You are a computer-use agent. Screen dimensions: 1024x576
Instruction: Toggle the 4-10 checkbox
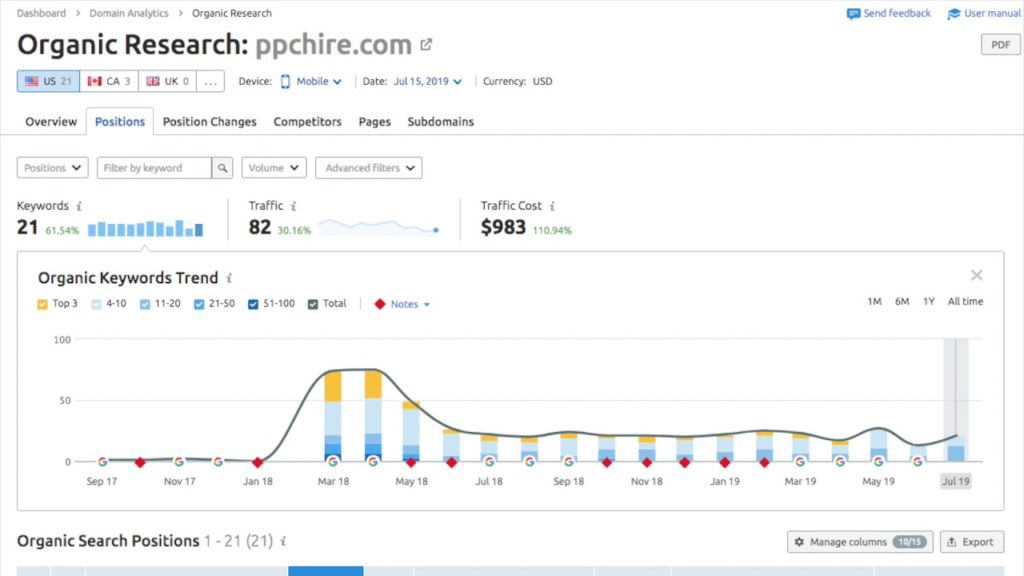(x=97, y=304)
